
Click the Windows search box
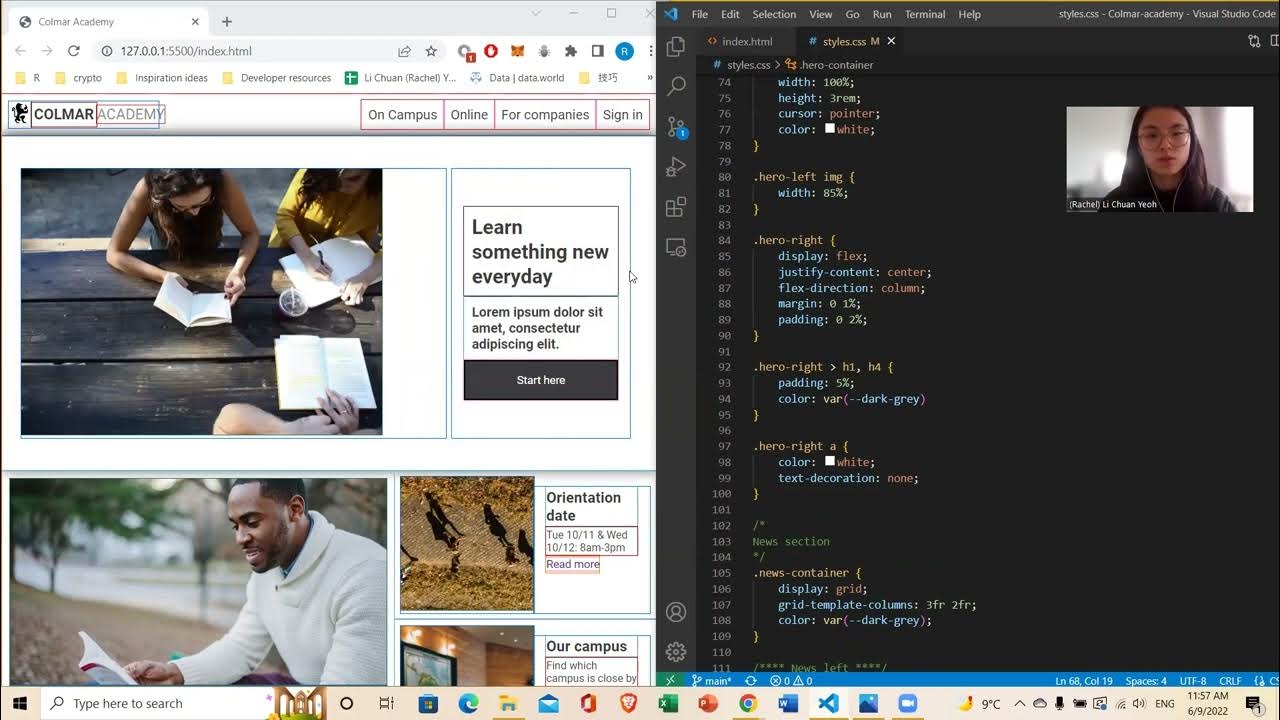[x=157, y=703]
